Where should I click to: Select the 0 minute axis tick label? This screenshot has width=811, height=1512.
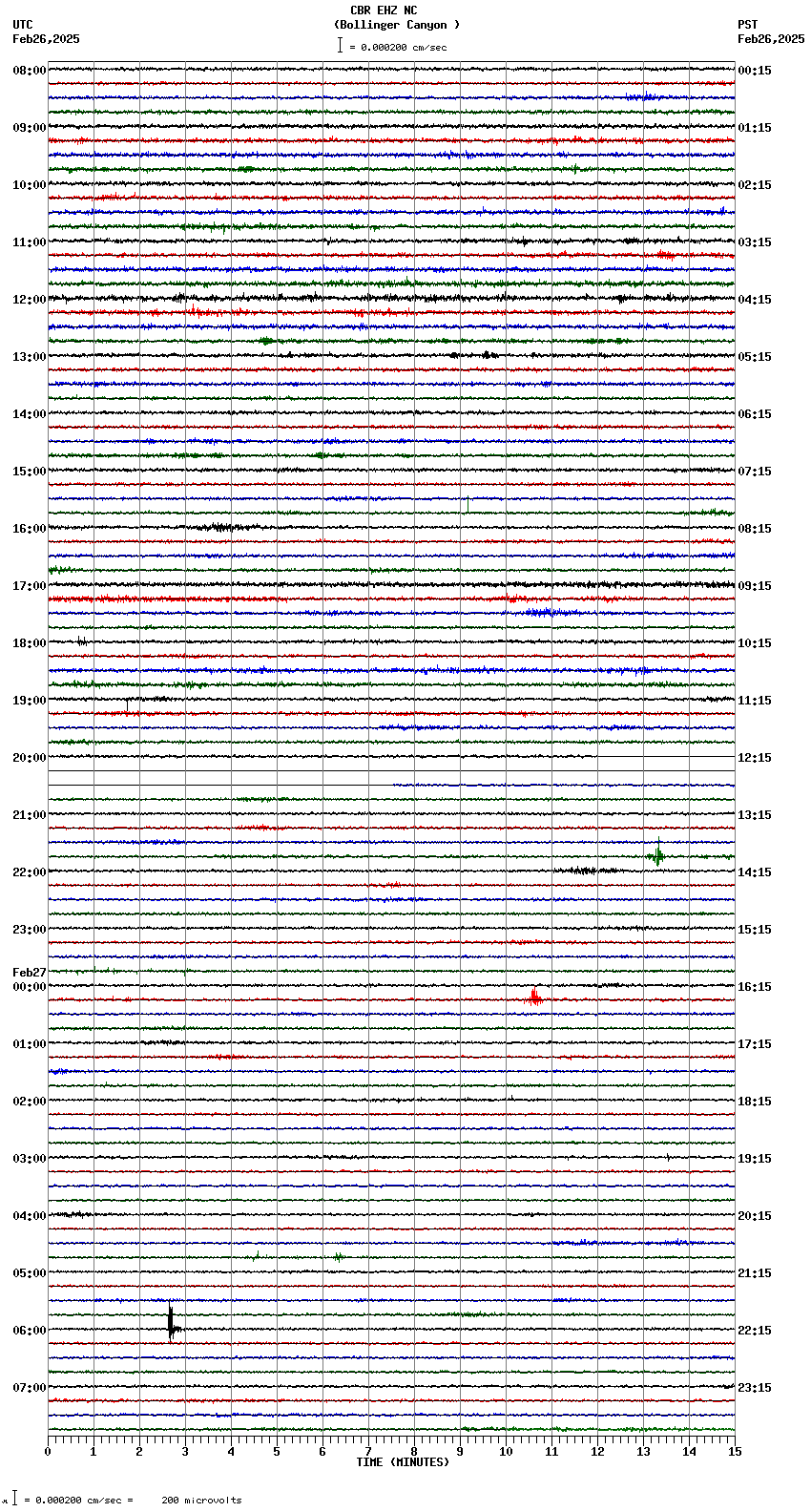[x=48, y=1452]
